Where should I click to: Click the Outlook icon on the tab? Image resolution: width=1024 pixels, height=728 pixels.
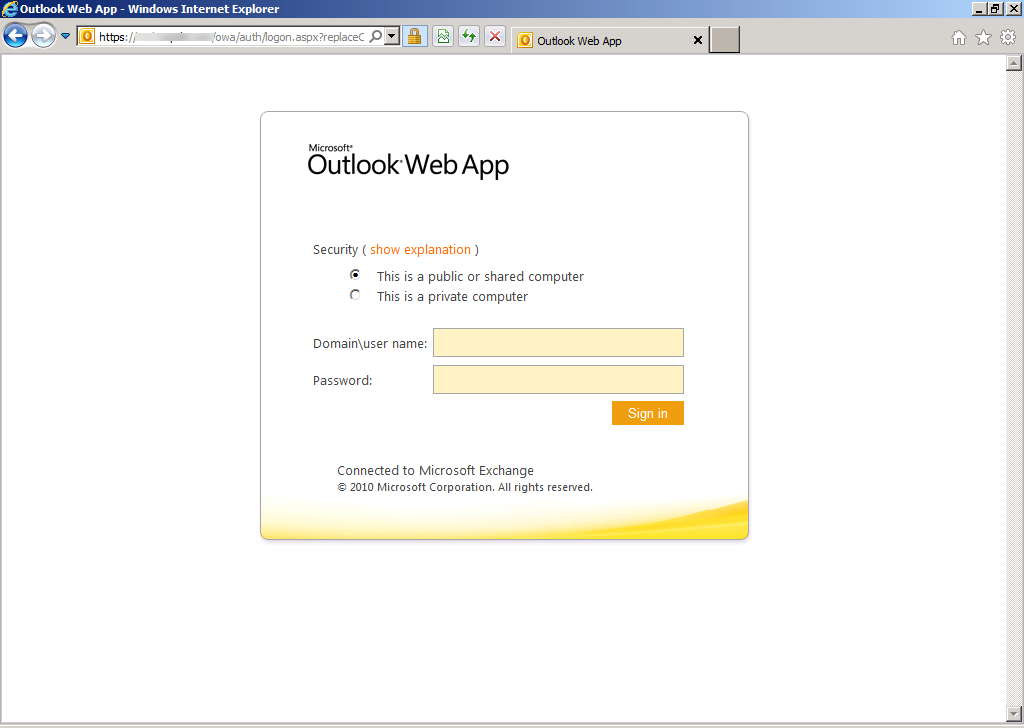(x=524, y=40)
